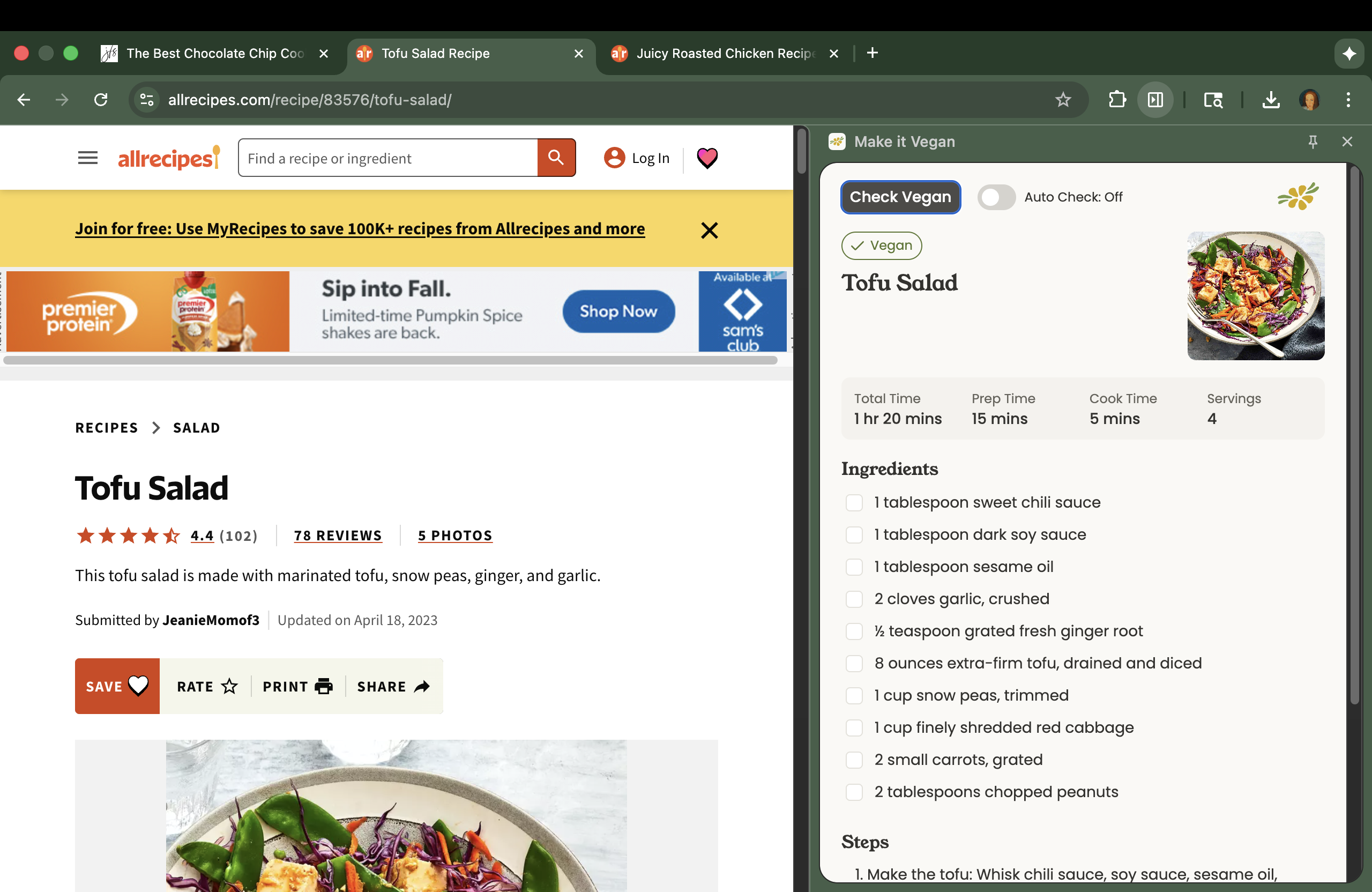Open the Chrome extensions puzzle icon
This screenshot has height=892, width=1372.
click(x=1116, y=100)
